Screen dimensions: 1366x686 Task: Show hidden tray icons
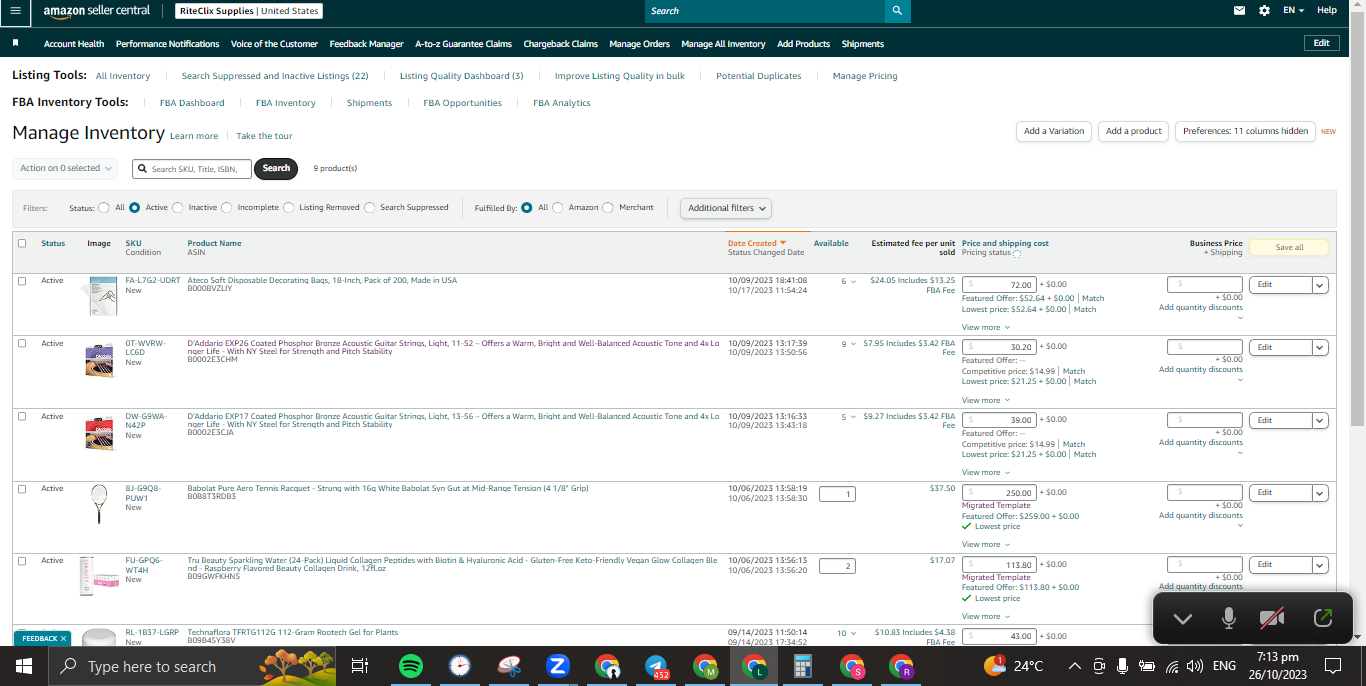[1075, 666]
